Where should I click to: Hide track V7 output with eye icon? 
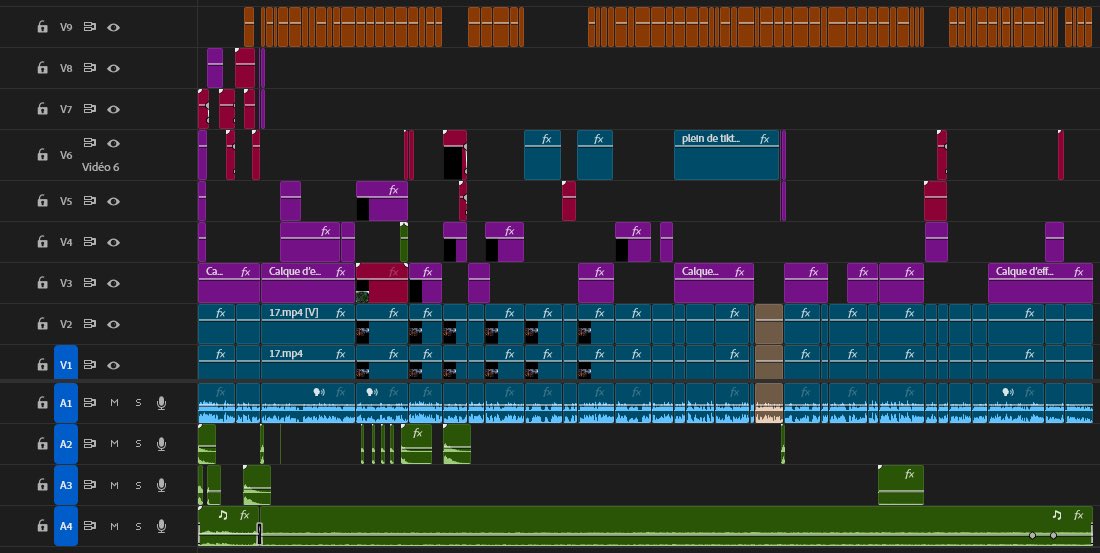click(114, 109)
